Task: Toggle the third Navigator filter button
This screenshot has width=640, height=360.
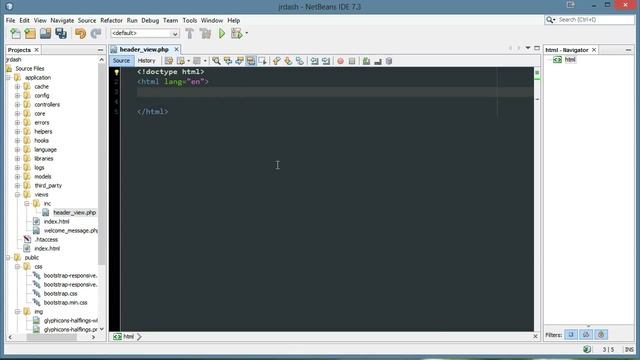Action: (x=601, y=335)
